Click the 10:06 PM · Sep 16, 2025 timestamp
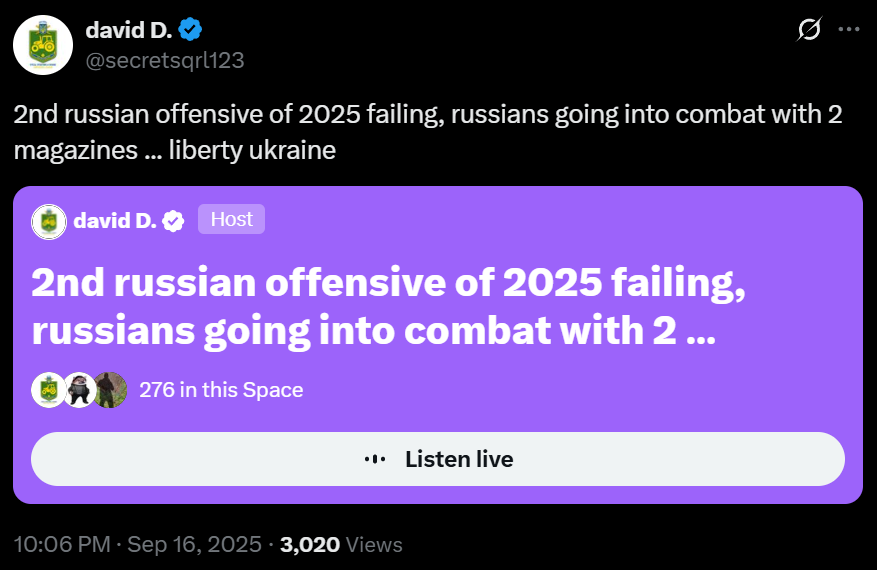 [138, 544]
